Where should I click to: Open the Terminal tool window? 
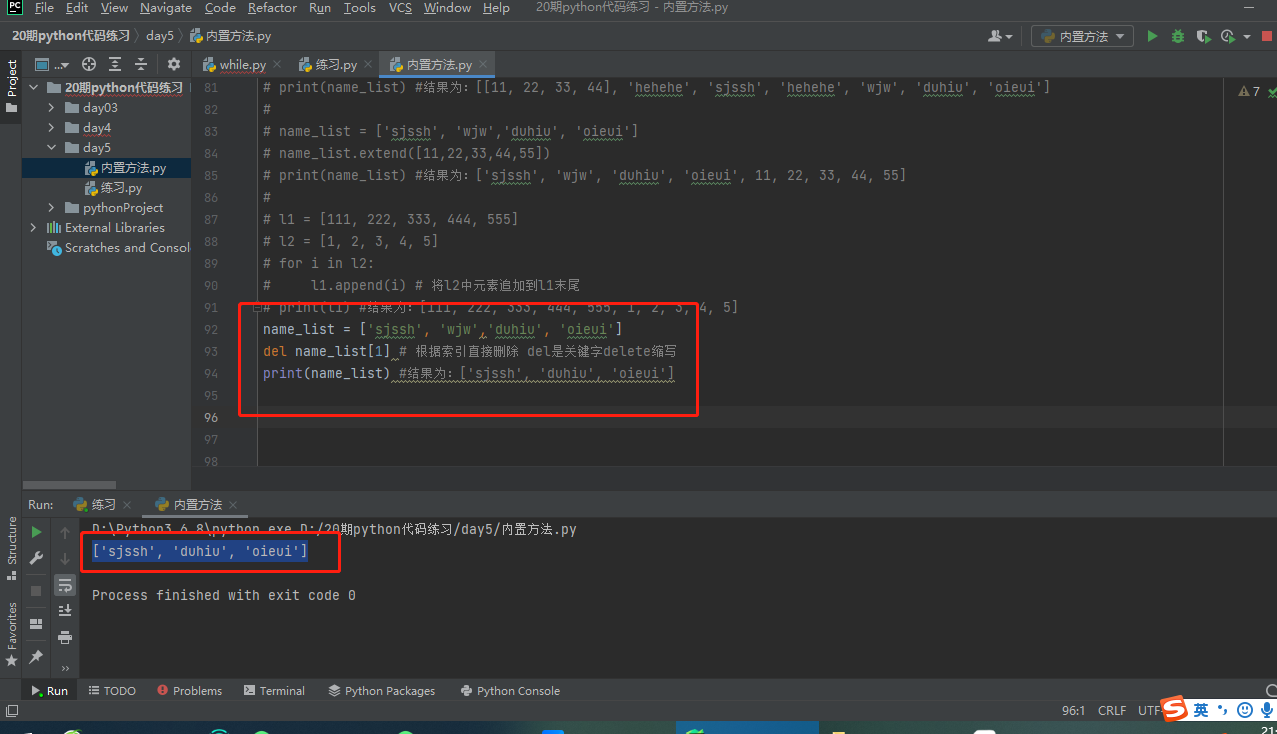274,691
